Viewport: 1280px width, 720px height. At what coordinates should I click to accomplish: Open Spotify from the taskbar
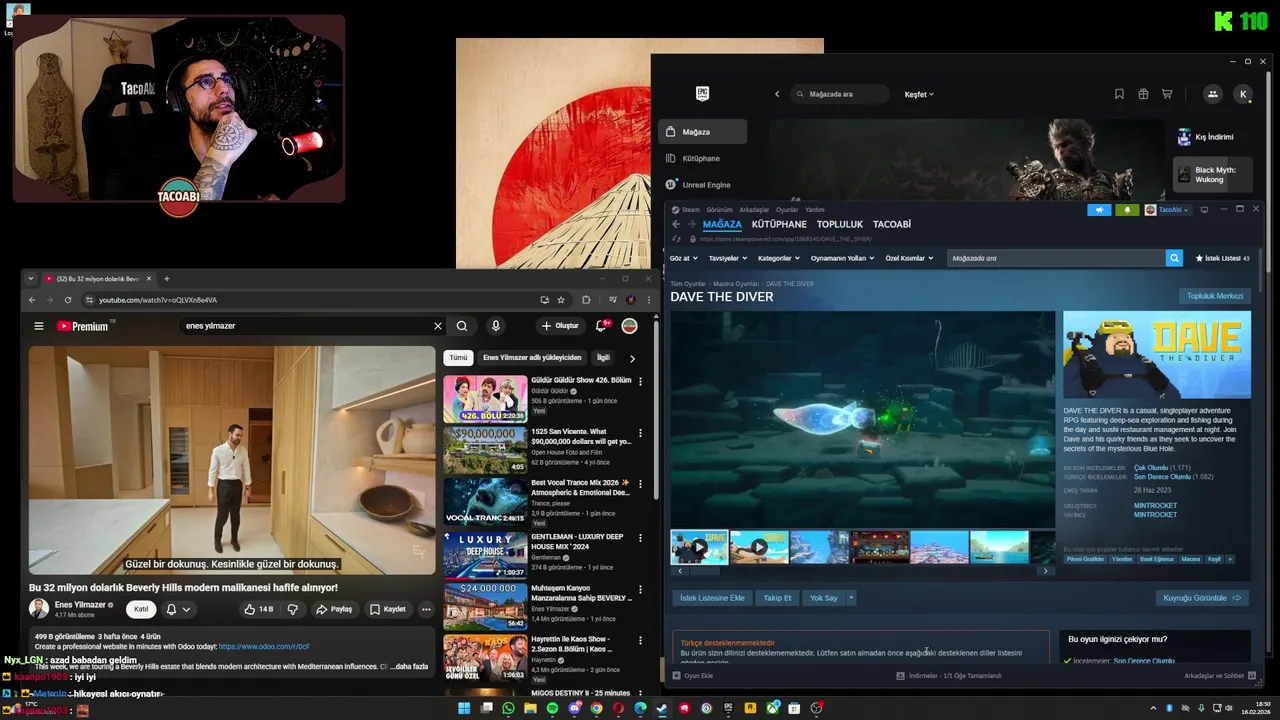point(553,708)
